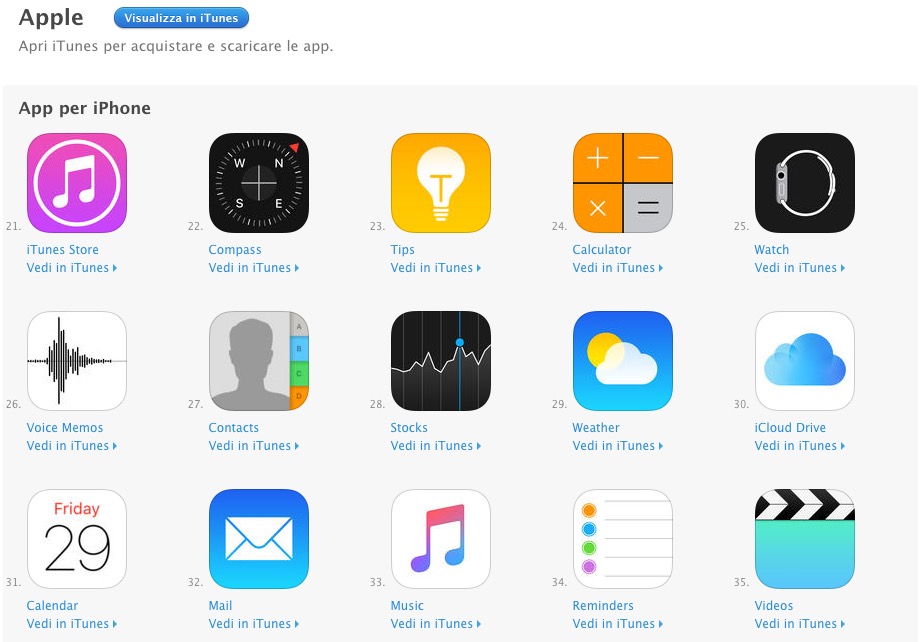Click the Visualizza in iTunes button
This screenshot has width=921, height=642.
(x=181, y=18)
